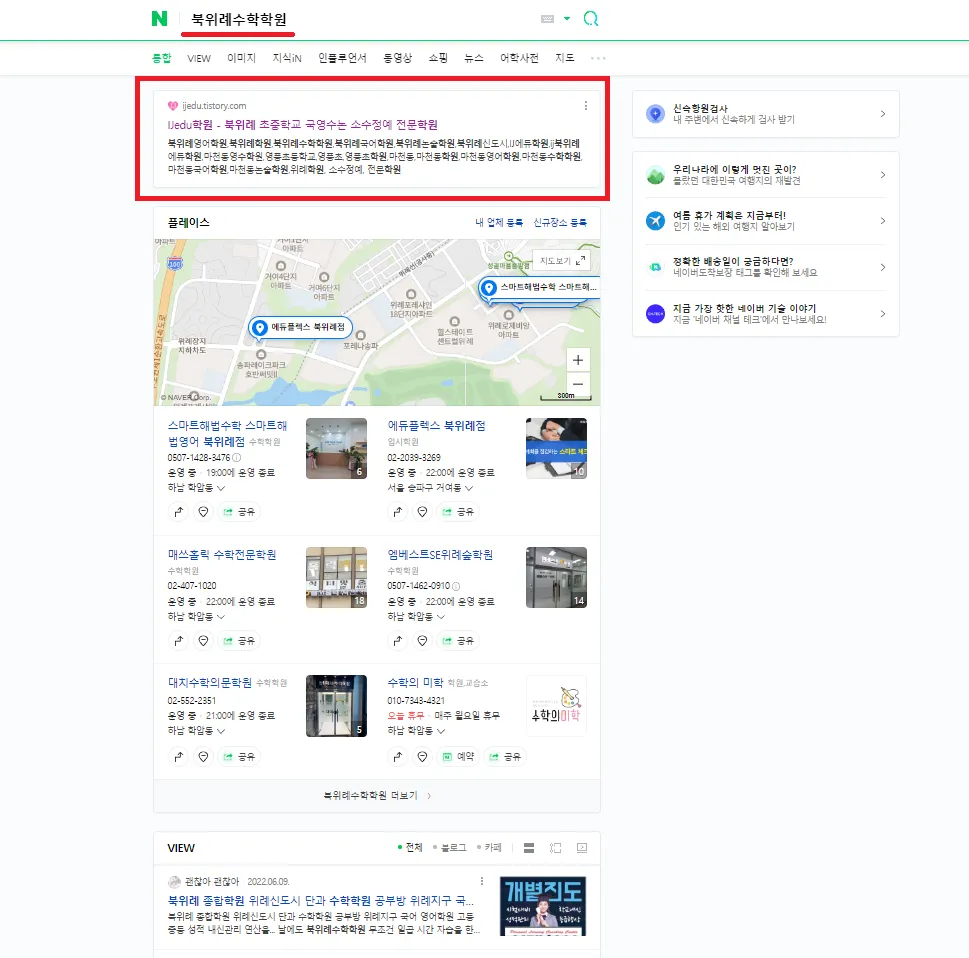Screen dimensions: 969x958
Task: Click directions icon for 대치수학의문학원
Action: [179, 757]
